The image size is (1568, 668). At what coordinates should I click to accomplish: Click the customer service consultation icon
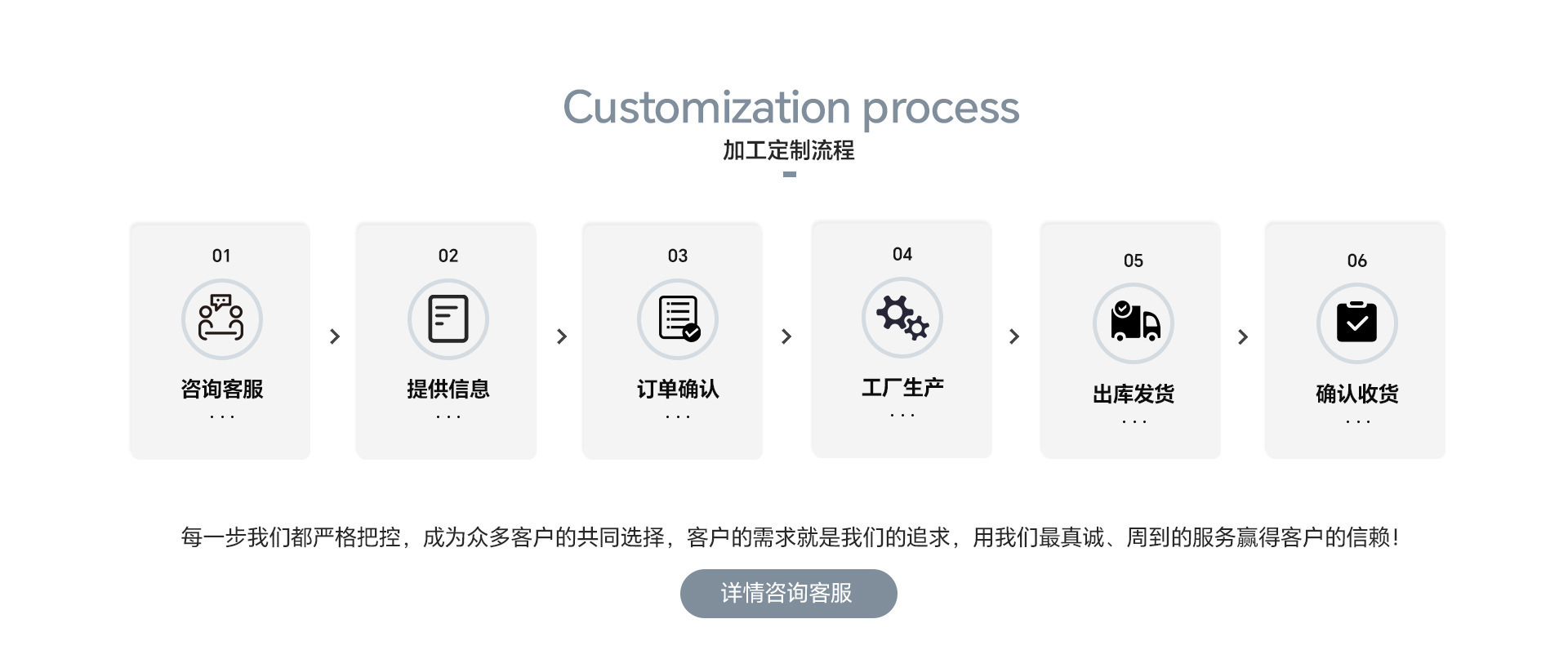(221, 319)
